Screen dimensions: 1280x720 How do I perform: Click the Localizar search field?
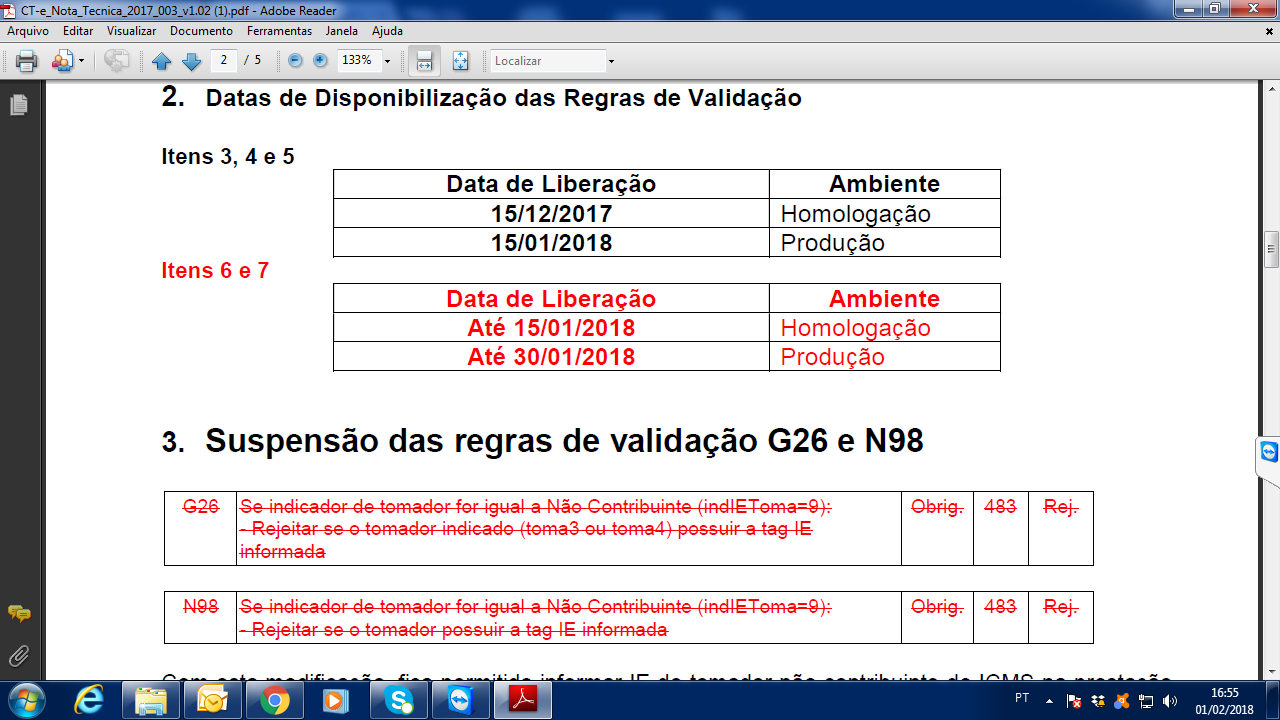click(x=548, y=61)
